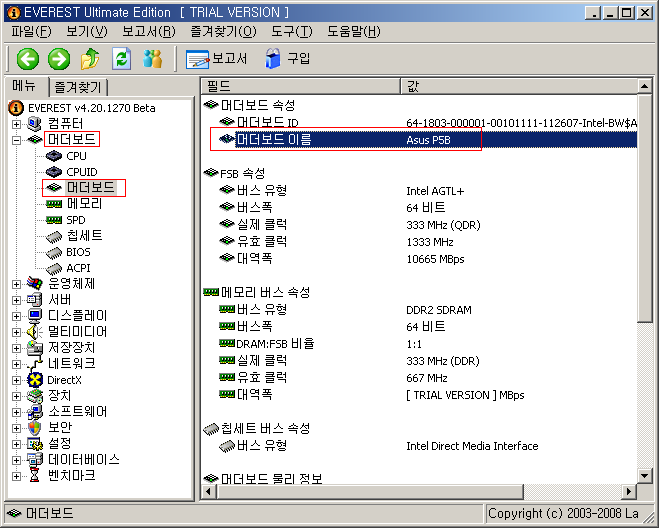Click the 디스플레이 monitor icon
Screen dimensions: 659x528
(34, 315)
